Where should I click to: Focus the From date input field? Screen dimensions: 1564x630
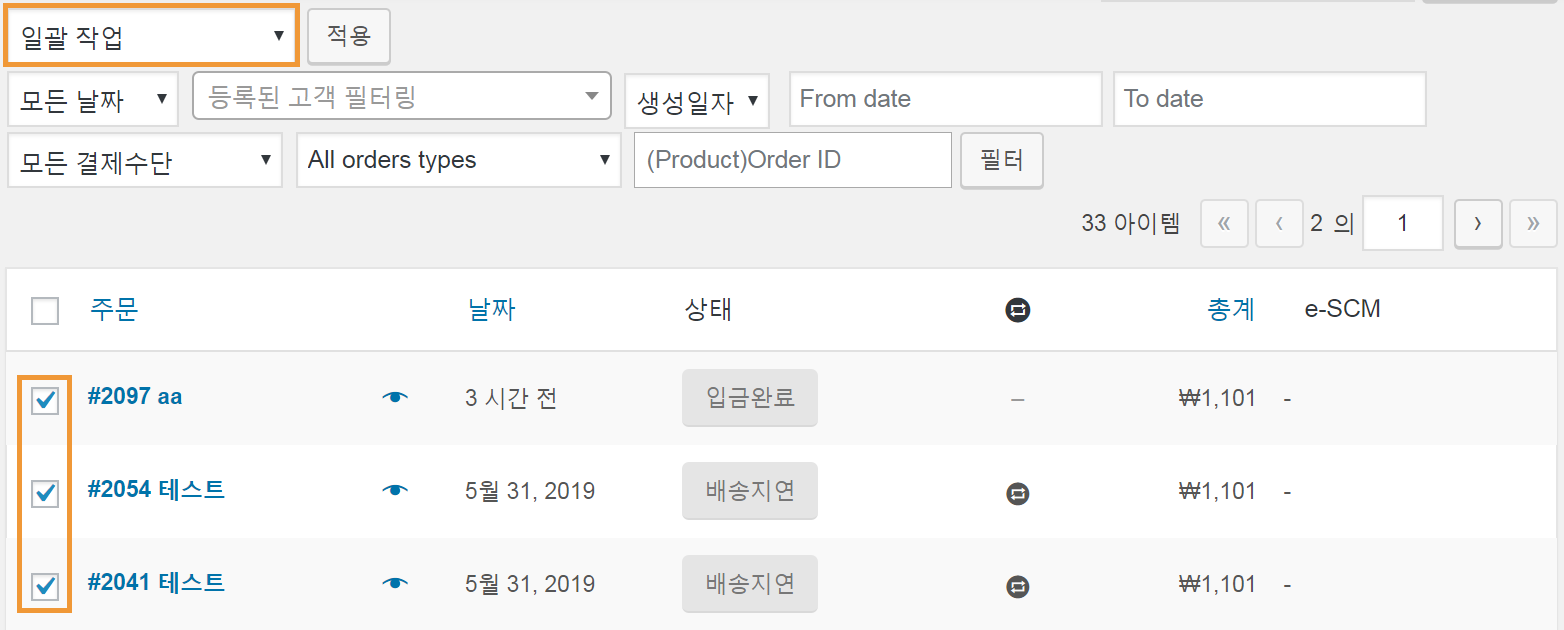point(946,99)
